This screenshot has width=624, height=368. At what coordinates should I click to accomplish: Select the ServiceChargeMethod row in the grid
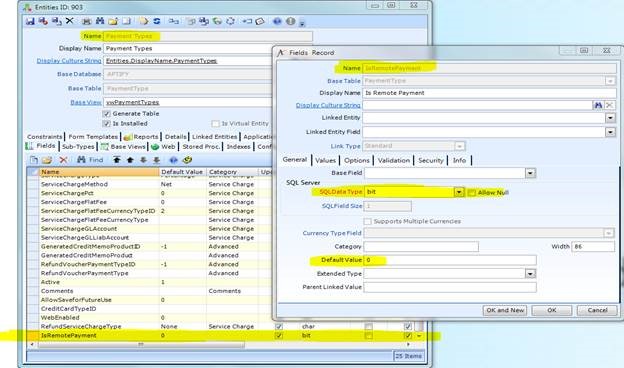[149, 184]
